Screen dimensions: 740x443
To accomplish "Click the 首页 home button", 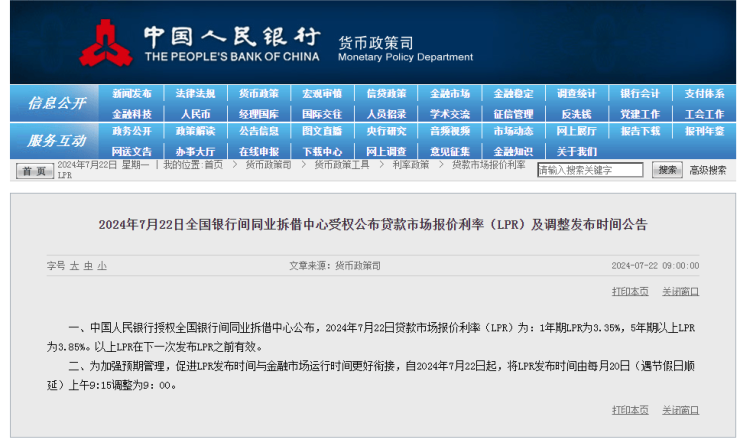I will coord(34,171).
